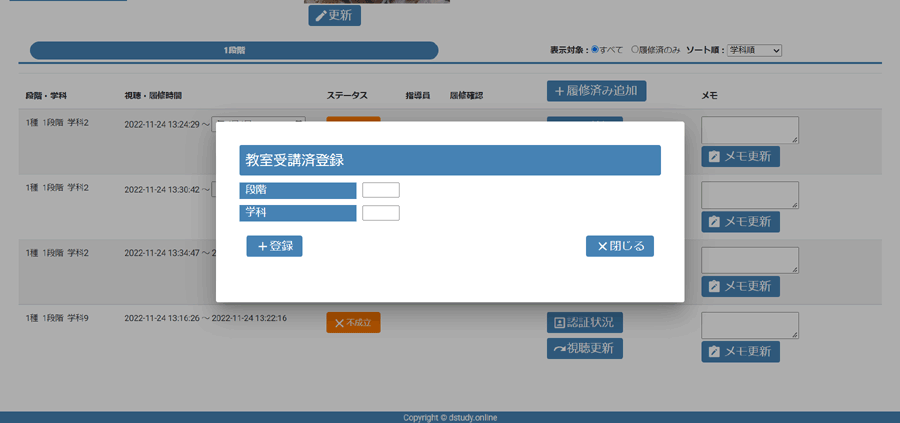This screenshot has width=900, height=423.
Task: Open the ソート順 dropdown showing 学科順
Action: (x=754, y=50)
